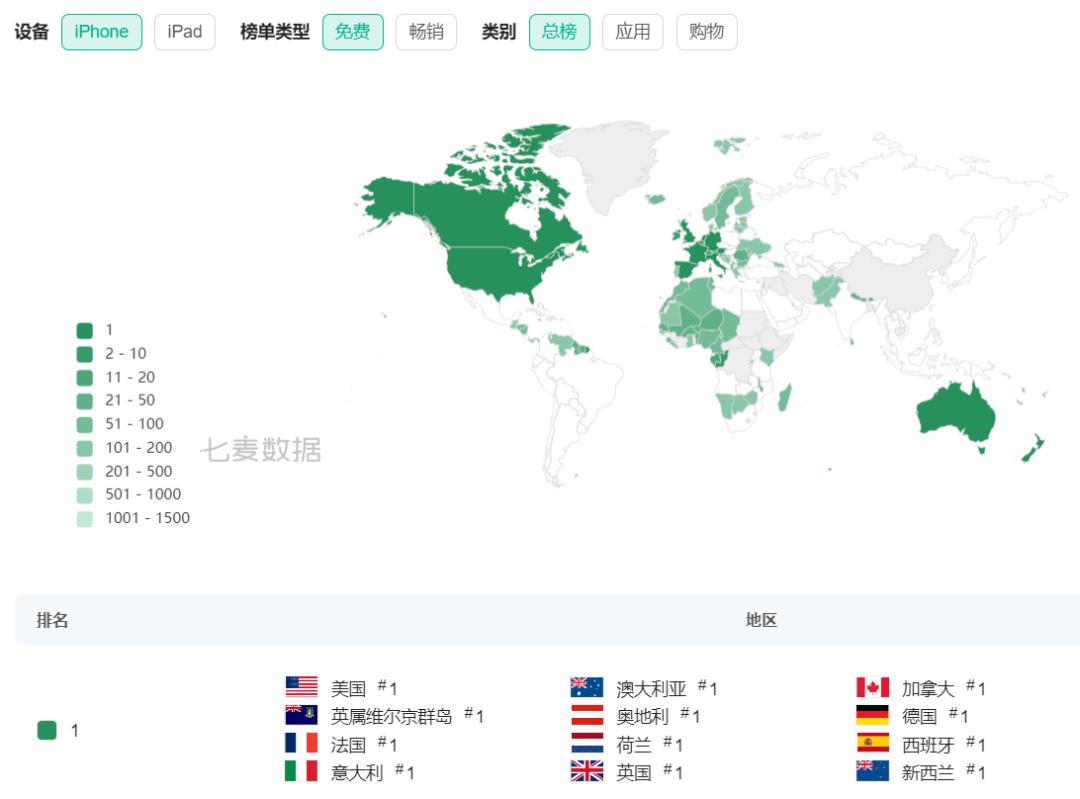
Task: Click the darkest green legend swatch labeled 1
Action: 87,329
